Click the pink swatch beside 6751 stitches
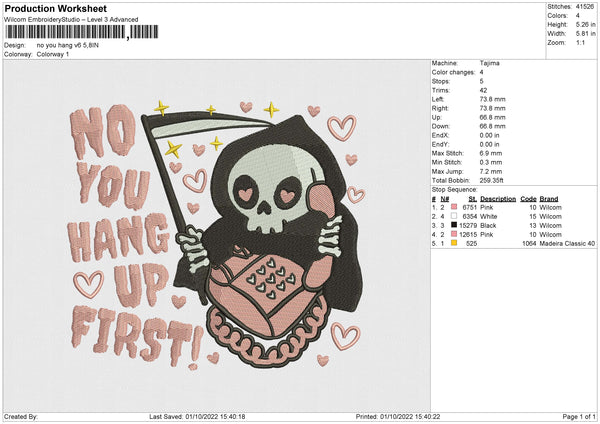The height and width of the screenshot is (424, 600). pos(454,207)
